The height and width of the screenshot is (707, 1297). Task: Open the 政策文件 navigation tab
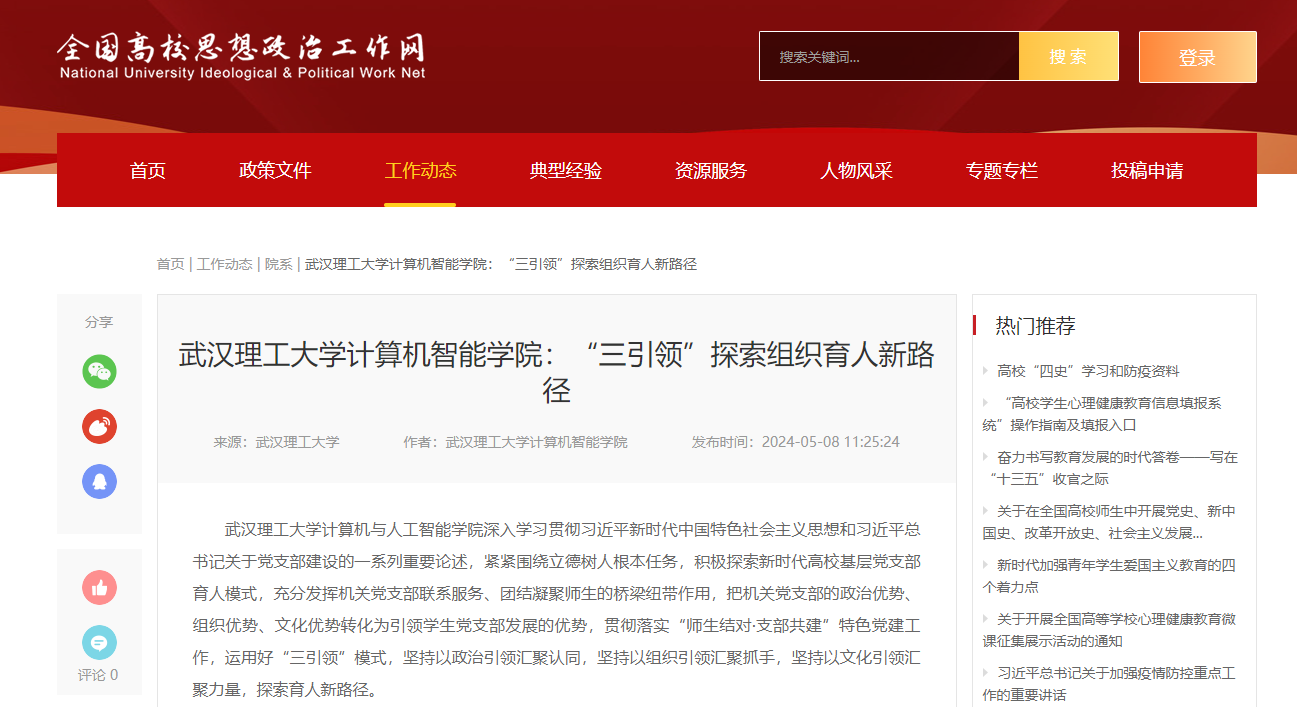coord(275,171)
